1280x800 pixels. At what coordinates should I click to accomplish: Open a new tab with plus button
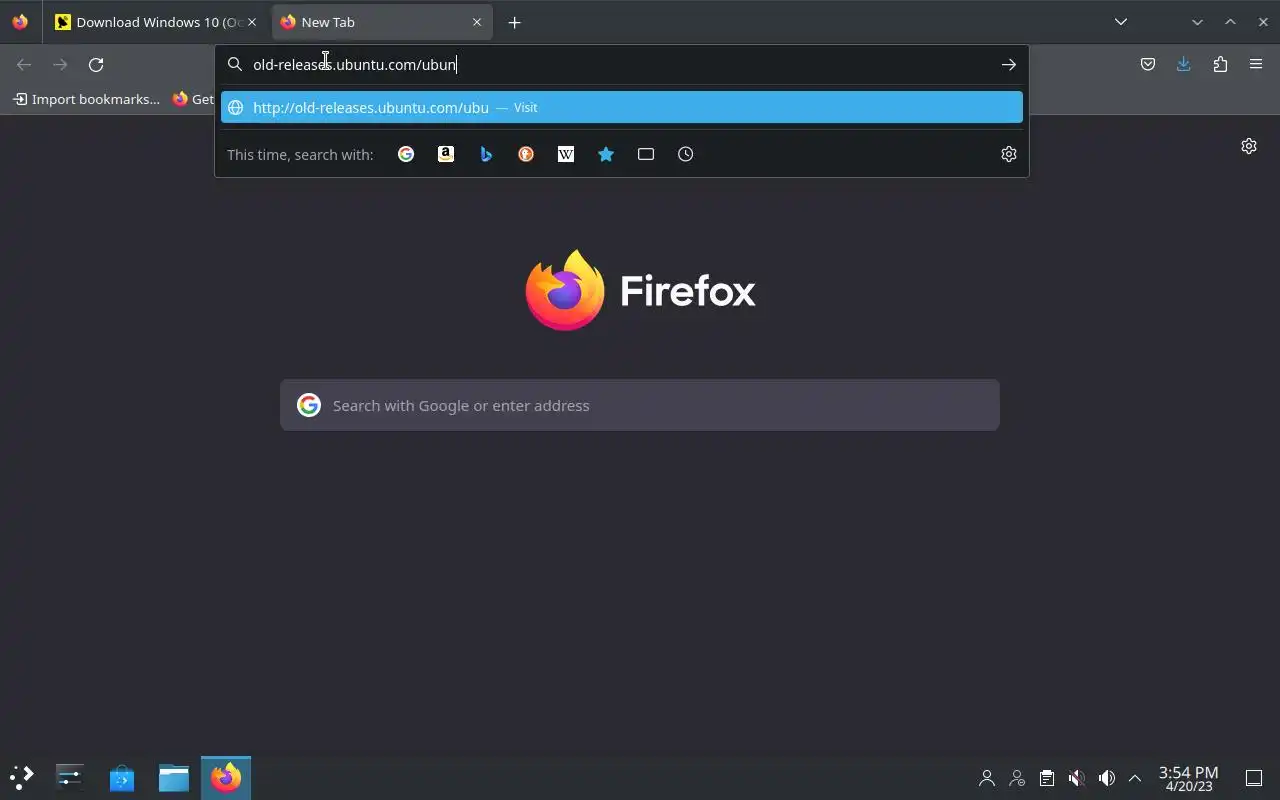(x=515, y=22)
